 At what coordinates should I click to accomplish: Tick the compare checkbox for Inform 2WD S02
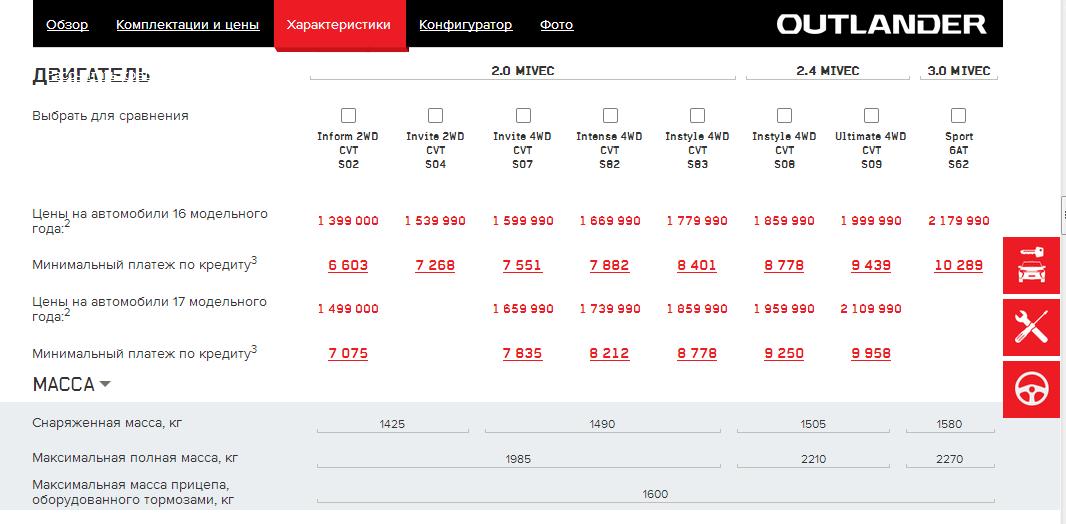pos(348,116)
